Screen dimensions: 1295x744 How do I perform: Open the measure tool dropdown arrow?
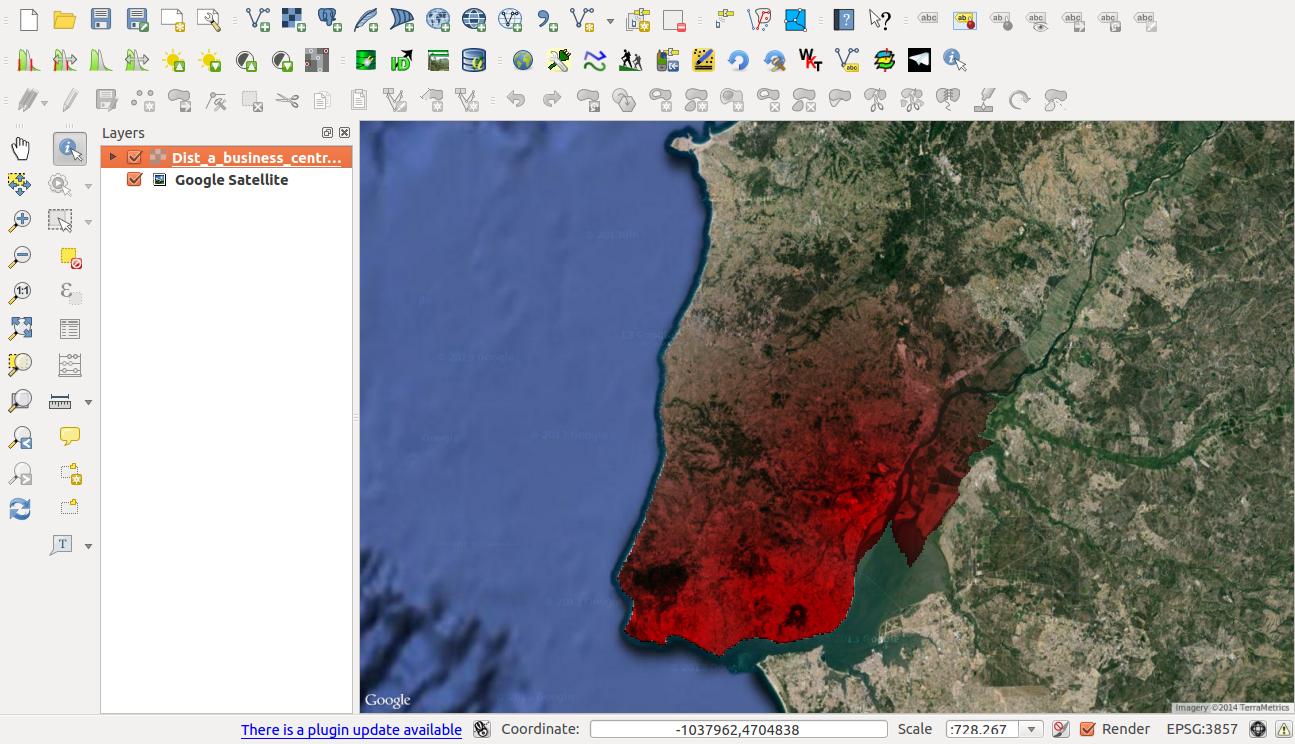point(89,402)
